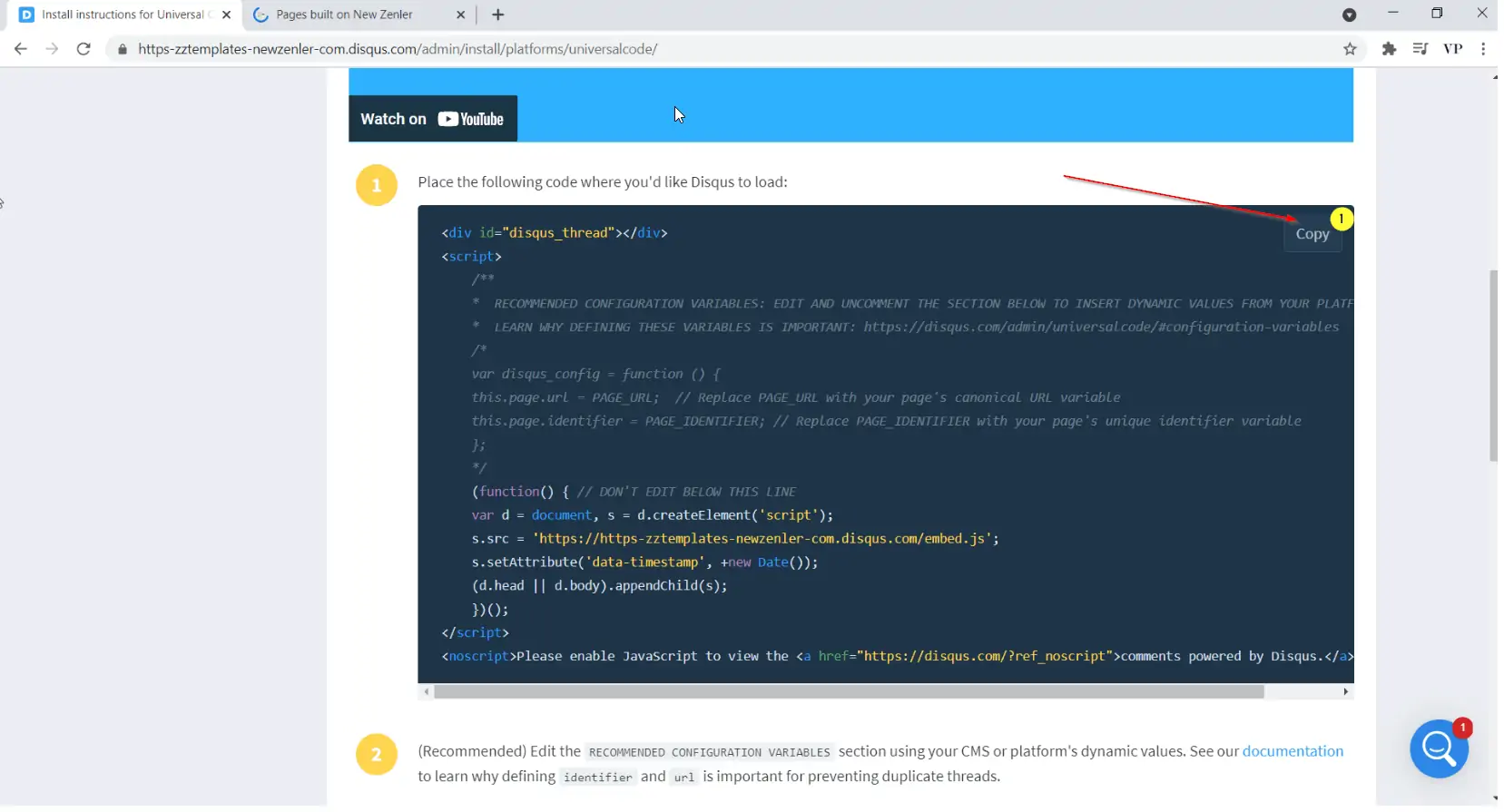Click the code box right scroll arrow
Viewport: 1504px width, 812px height.
click(1345, 691)
